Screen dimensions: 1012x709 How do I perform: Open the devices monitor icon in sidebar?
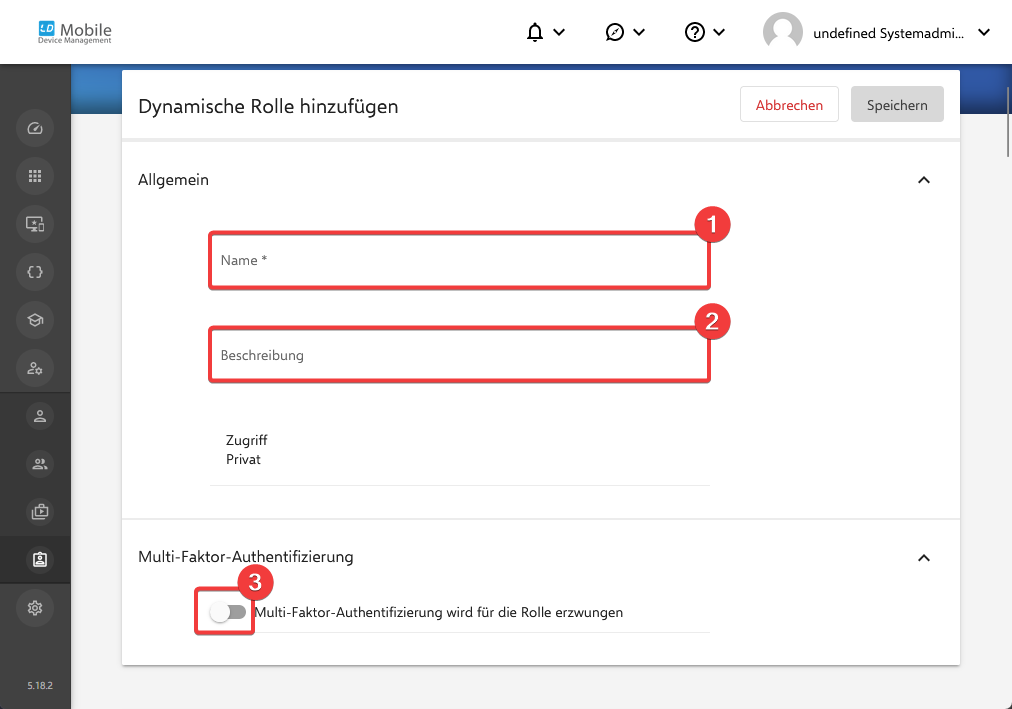pyautogui.click(x=35, y=224)
